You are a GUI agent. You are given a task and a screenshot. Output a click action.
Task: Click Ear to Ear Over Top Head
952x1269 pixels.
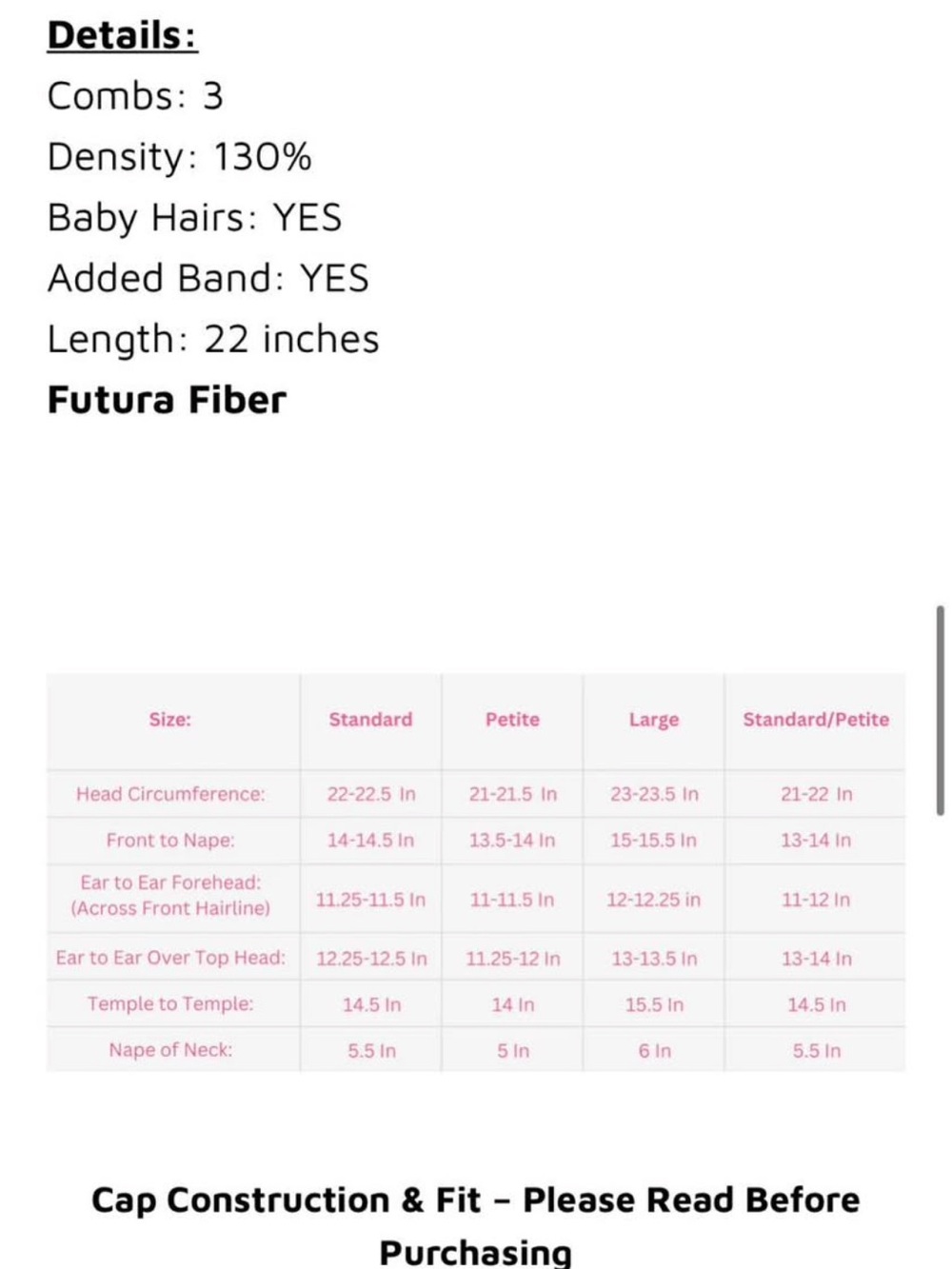click(170, 958)
